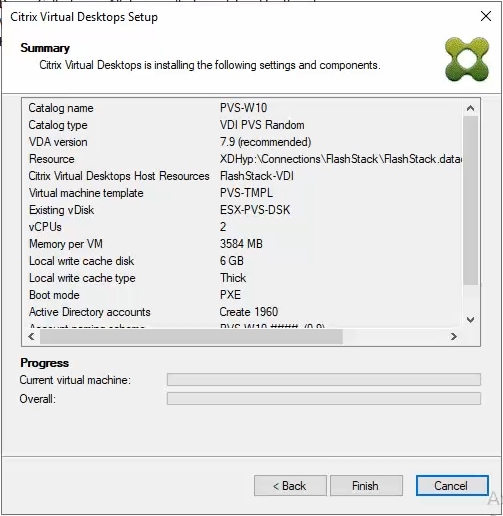The image size is (503, 516).
Task: Click the summary list scroll up arrow
Action: coord(470,108)
